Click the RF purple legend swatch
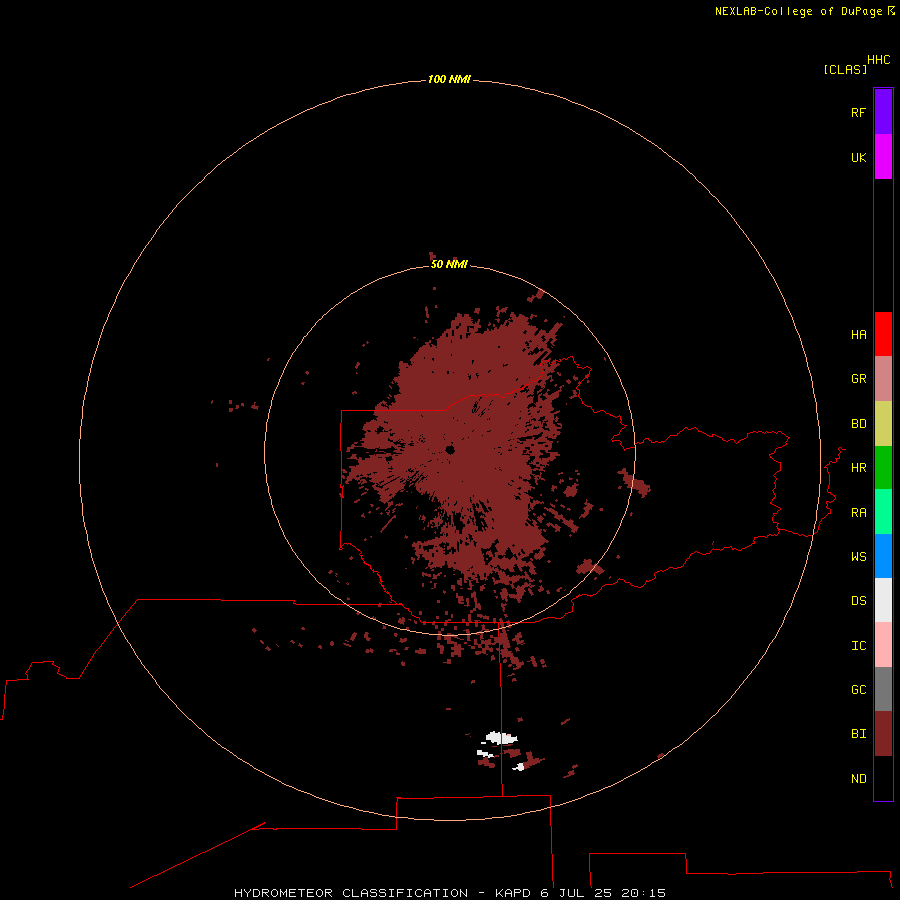The width and height of the screenshot is (900, 900). [x=883, y=112]
